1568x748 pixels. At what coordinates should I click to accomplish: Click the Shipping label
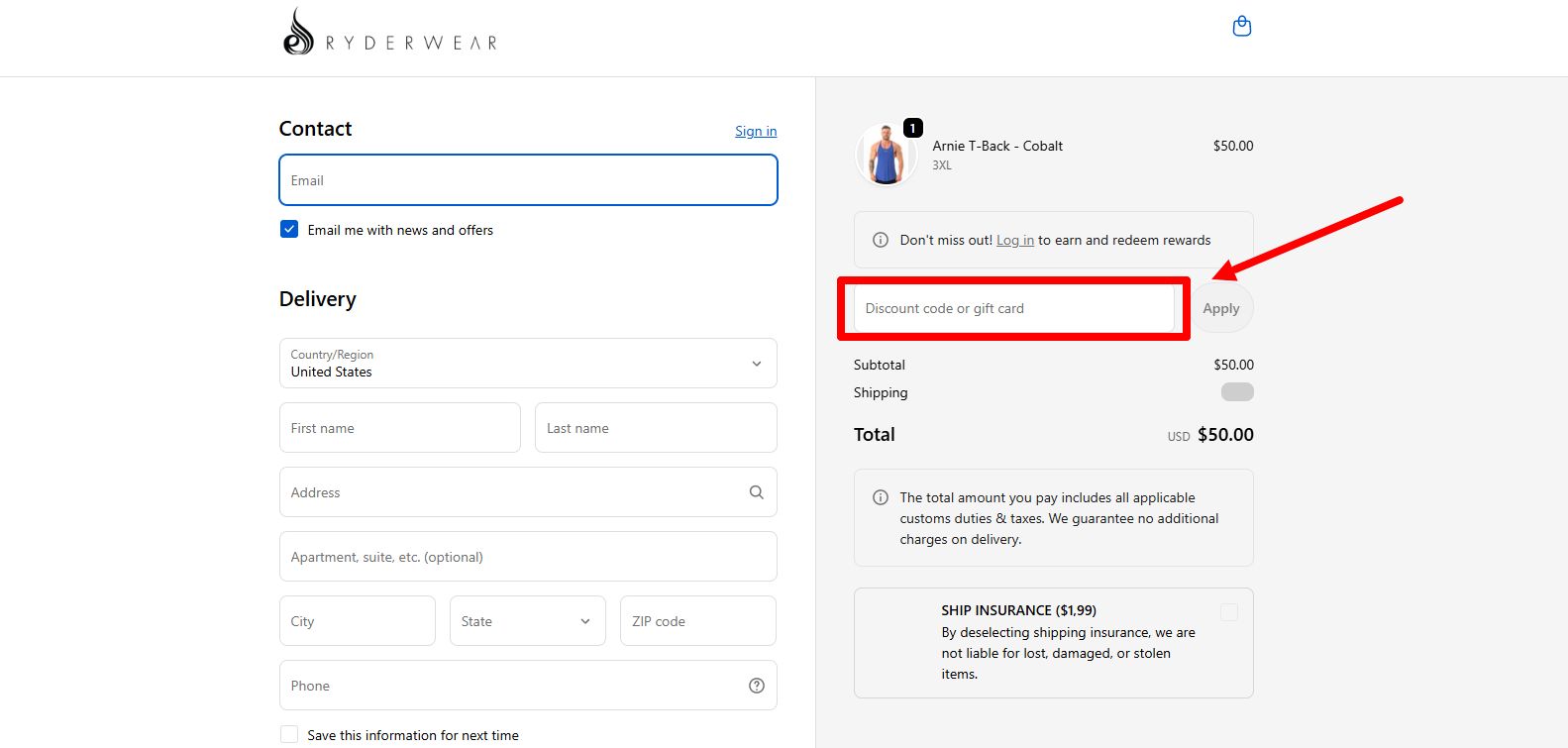[x=881, y=392]
